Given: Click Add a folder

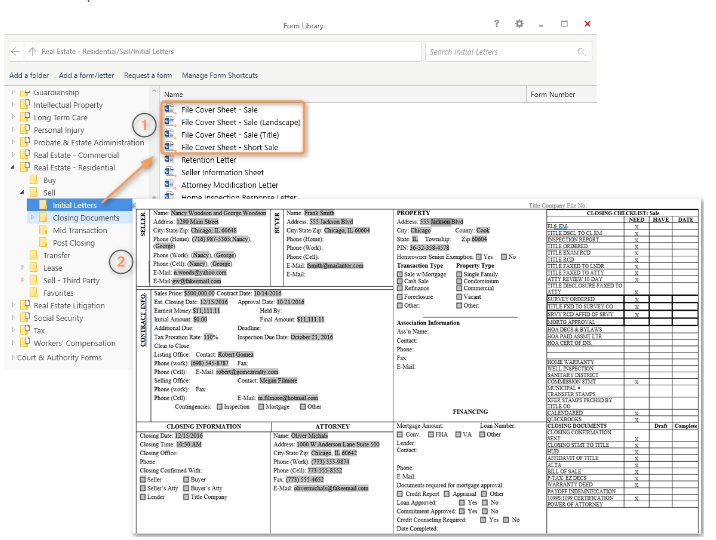Looking at the screenshot, I should pos(29,75).
